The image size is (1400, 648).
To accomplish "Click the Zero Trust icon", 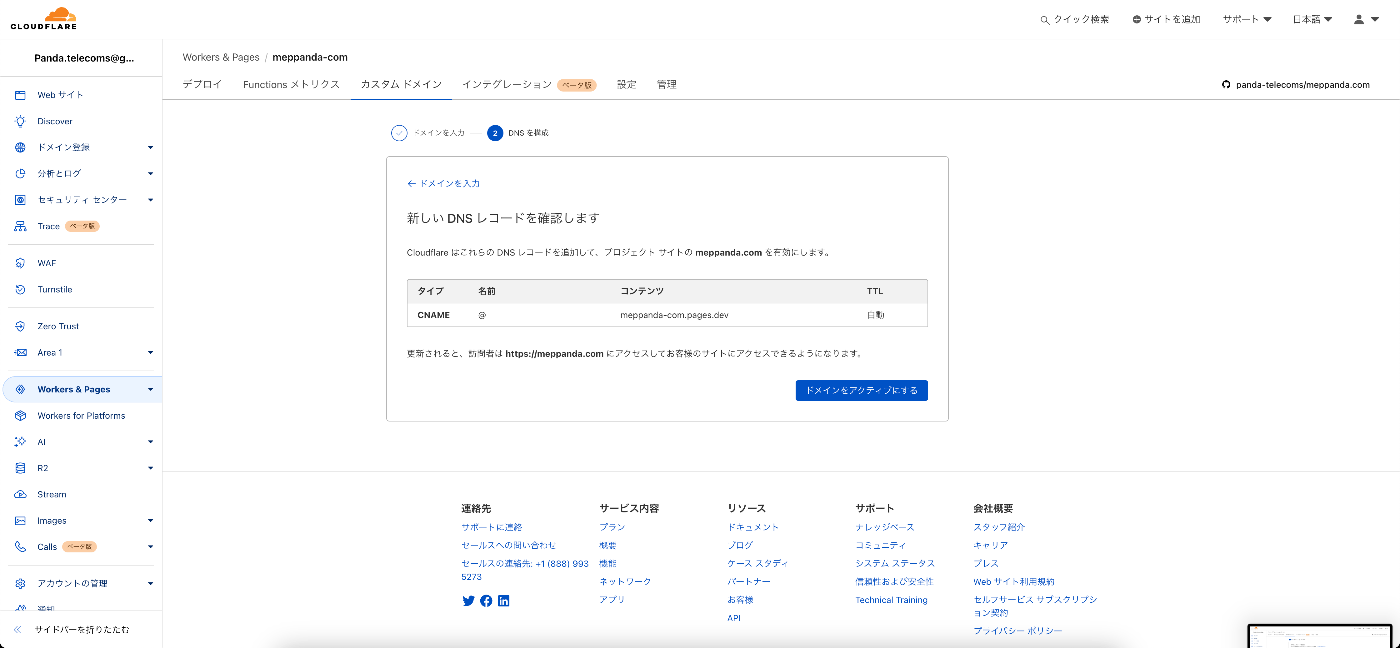I will pos(20,326).
